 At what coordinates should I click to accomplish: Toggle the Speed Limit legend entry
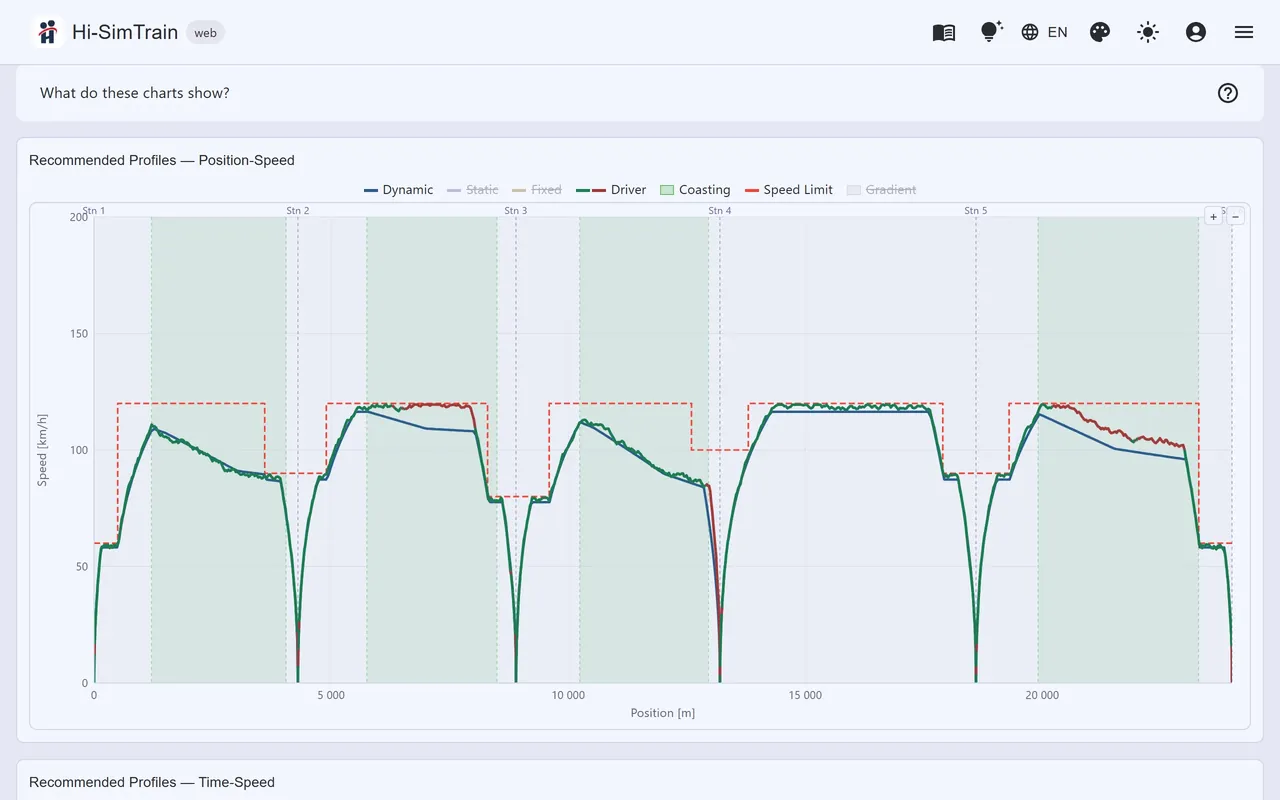tap(788, 190)
